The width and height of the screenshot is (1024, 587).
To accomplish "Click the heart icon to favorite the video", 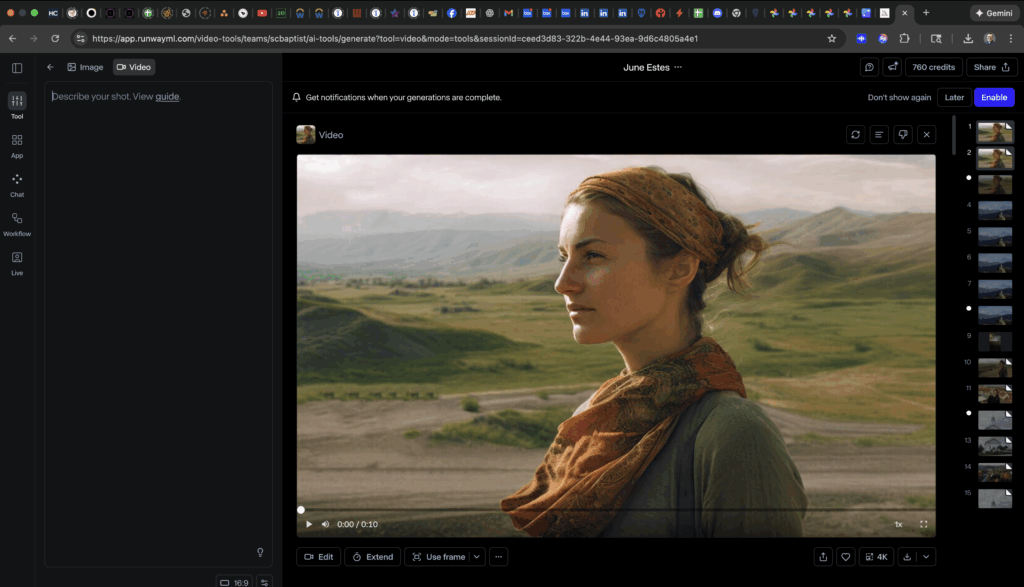I will [x=846, y=557].
